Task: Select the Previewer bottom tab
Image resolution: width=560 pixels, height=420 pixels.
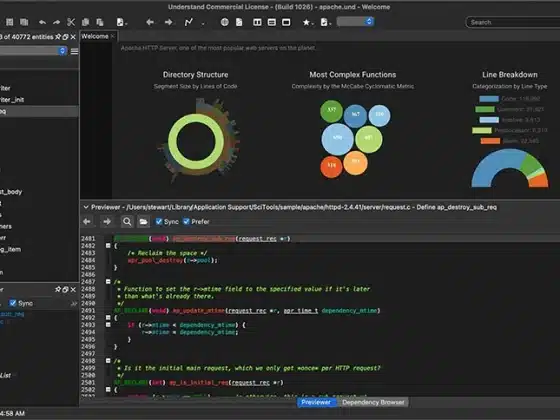Action: point(316,402)
